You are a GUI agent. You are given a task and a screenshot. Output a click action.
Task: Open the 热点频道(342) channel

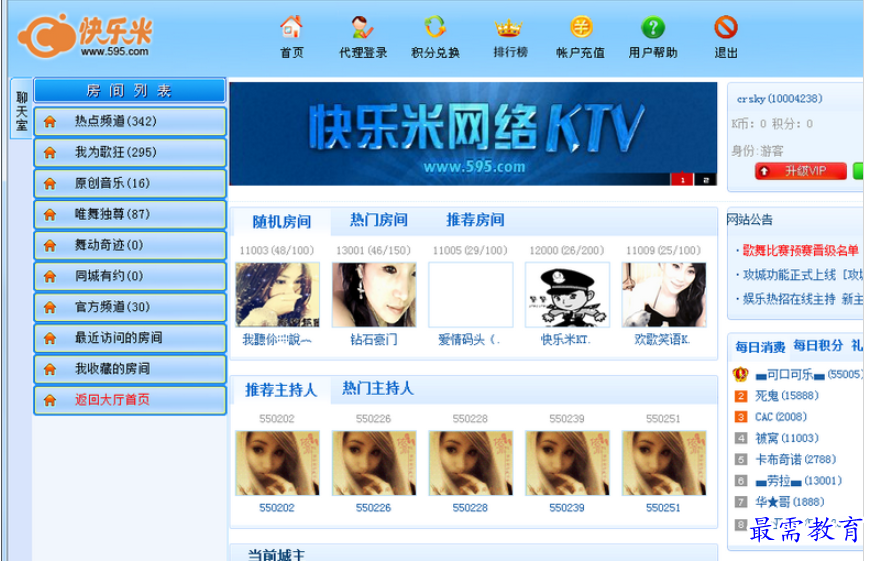point(130,122)
